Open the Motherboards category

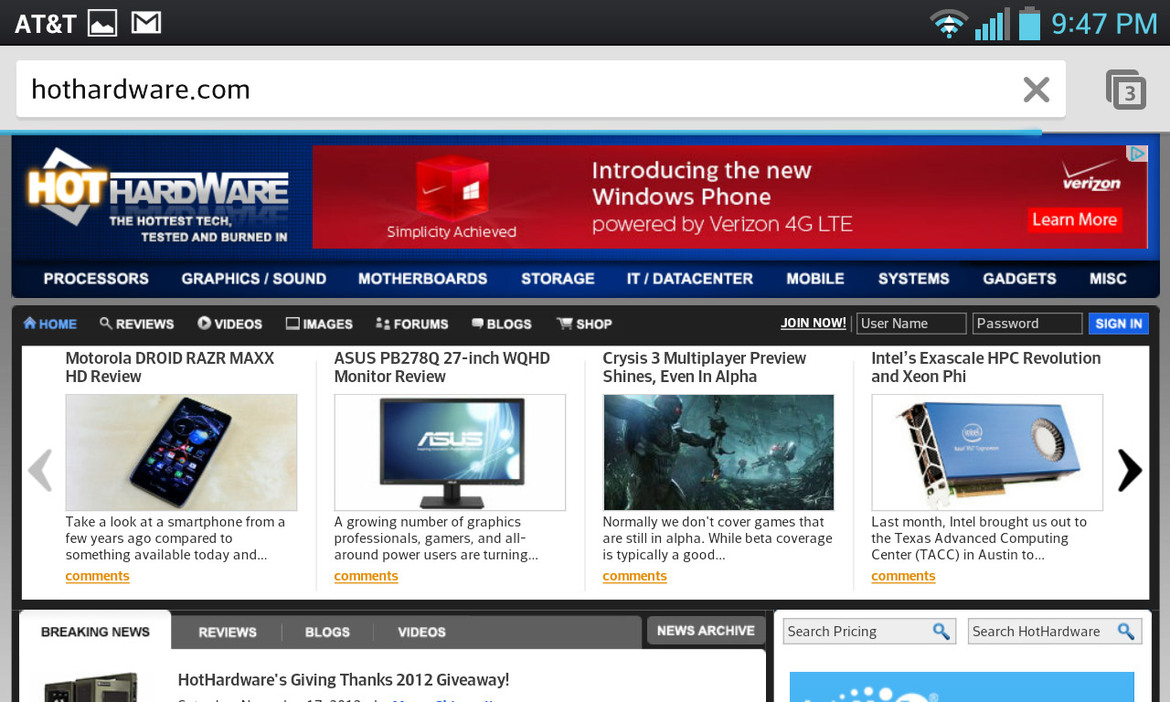point(422,278)
